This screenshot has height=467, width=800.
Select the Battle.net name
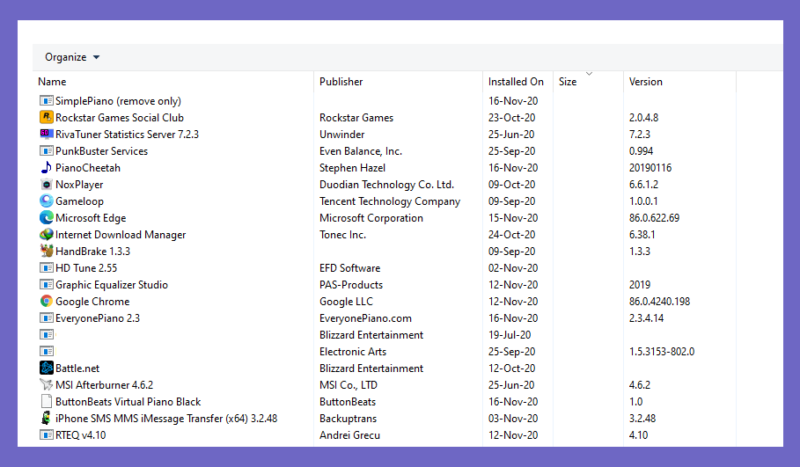[x=77, y=368]
